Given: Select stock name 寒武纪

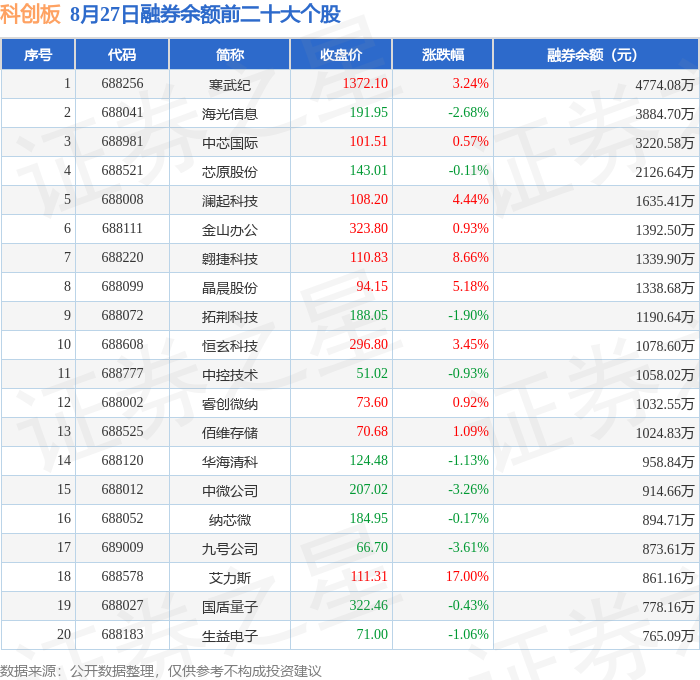Looking at the screenshot, I should [x=229, y=84].
